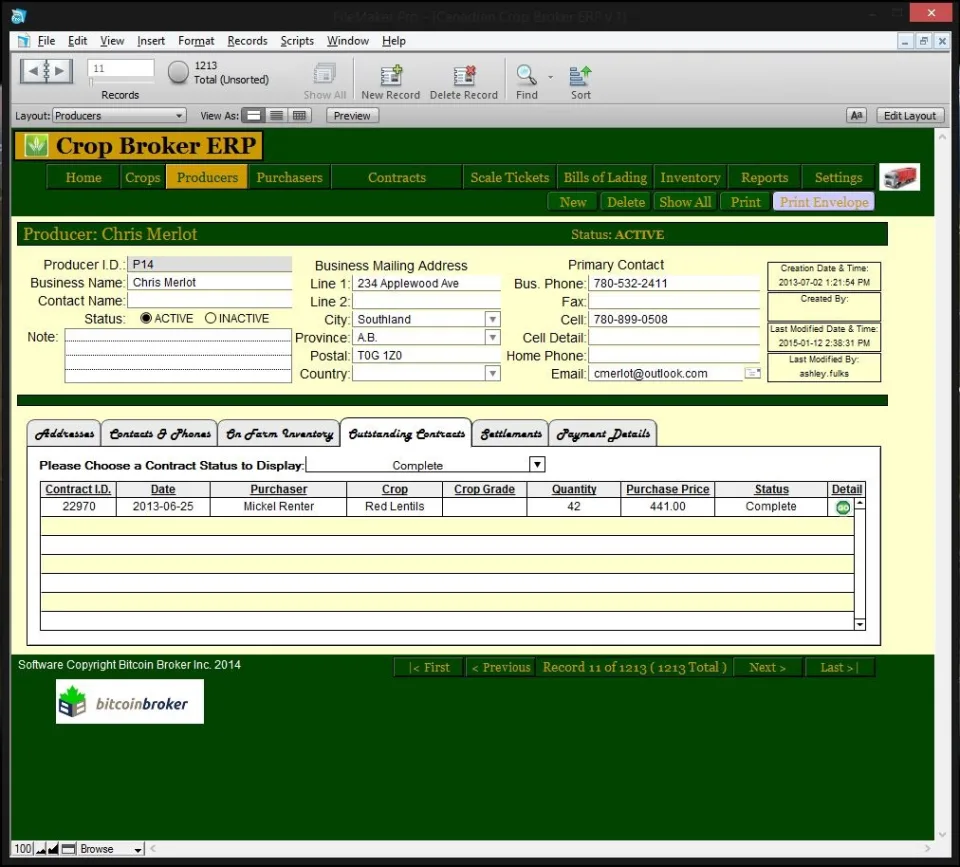The height and width of the screenshot is (867, 960).
Task: Click the zoom level 100 box
Action: point(23,849)
